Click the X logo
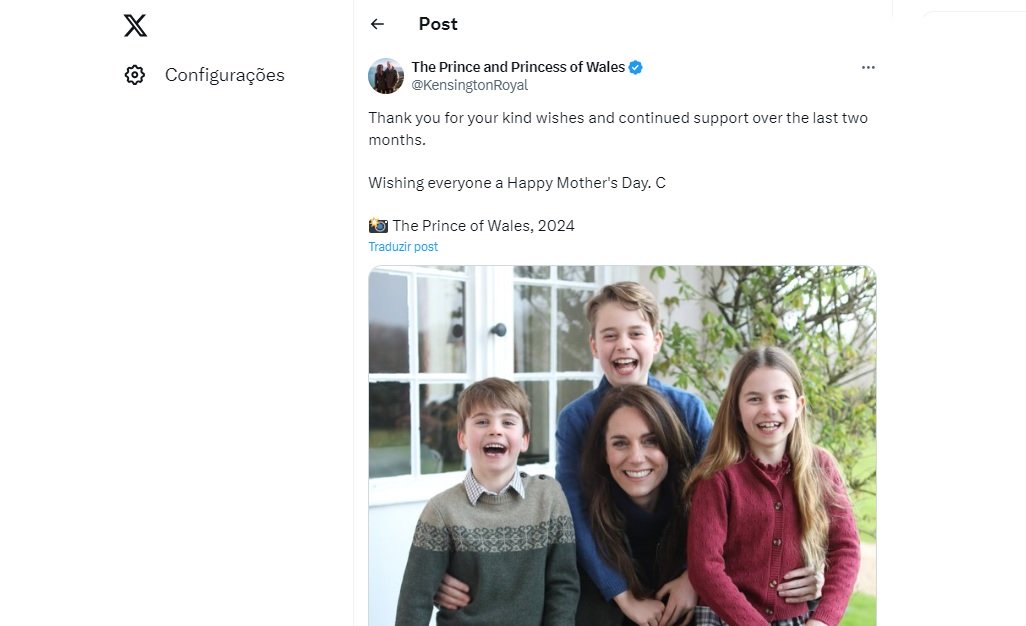 (135, 25)
